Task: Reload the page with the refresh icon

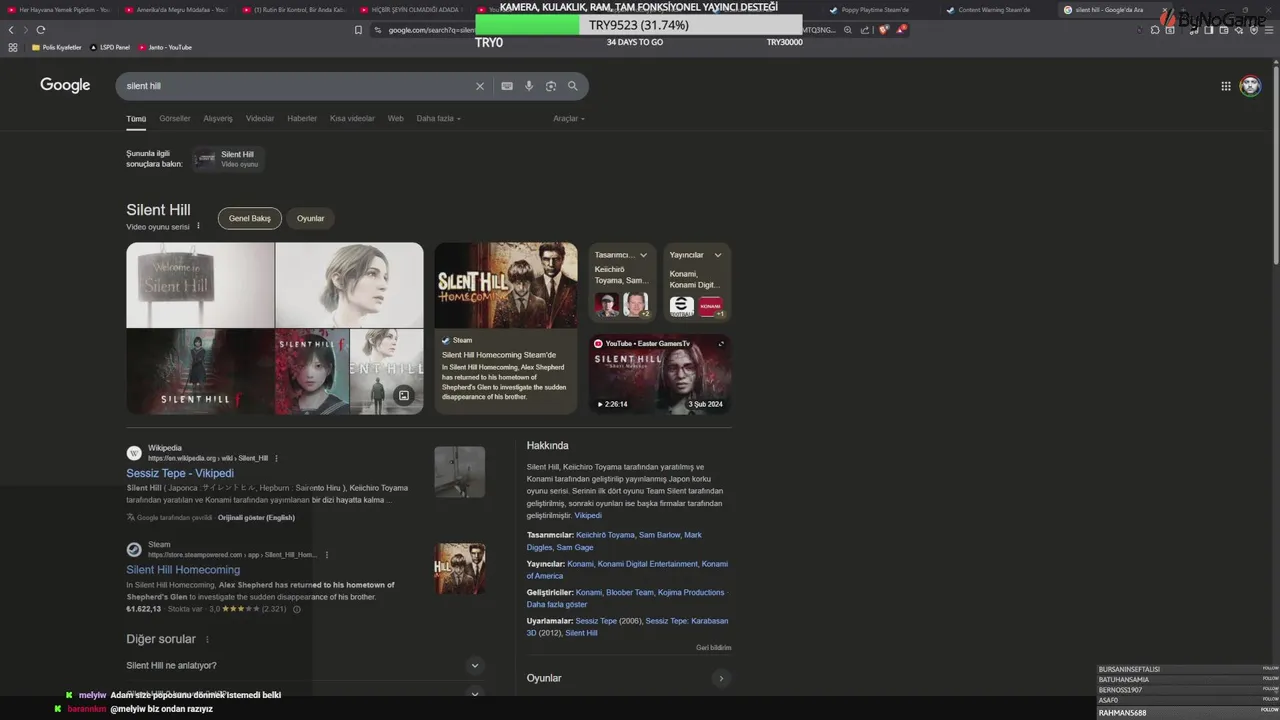Action: point(41,30)
